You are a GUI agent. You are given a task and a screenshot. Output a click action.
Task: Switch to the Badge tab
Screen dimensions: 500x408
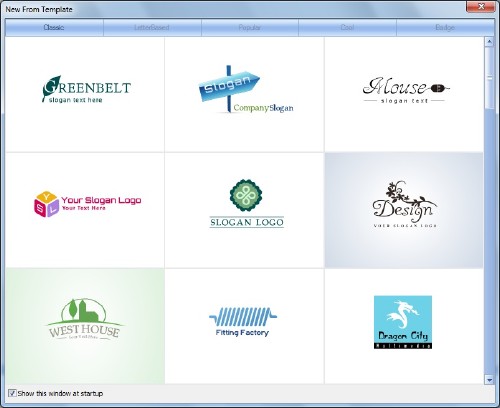pyautogui.click(x=445, y=27)
